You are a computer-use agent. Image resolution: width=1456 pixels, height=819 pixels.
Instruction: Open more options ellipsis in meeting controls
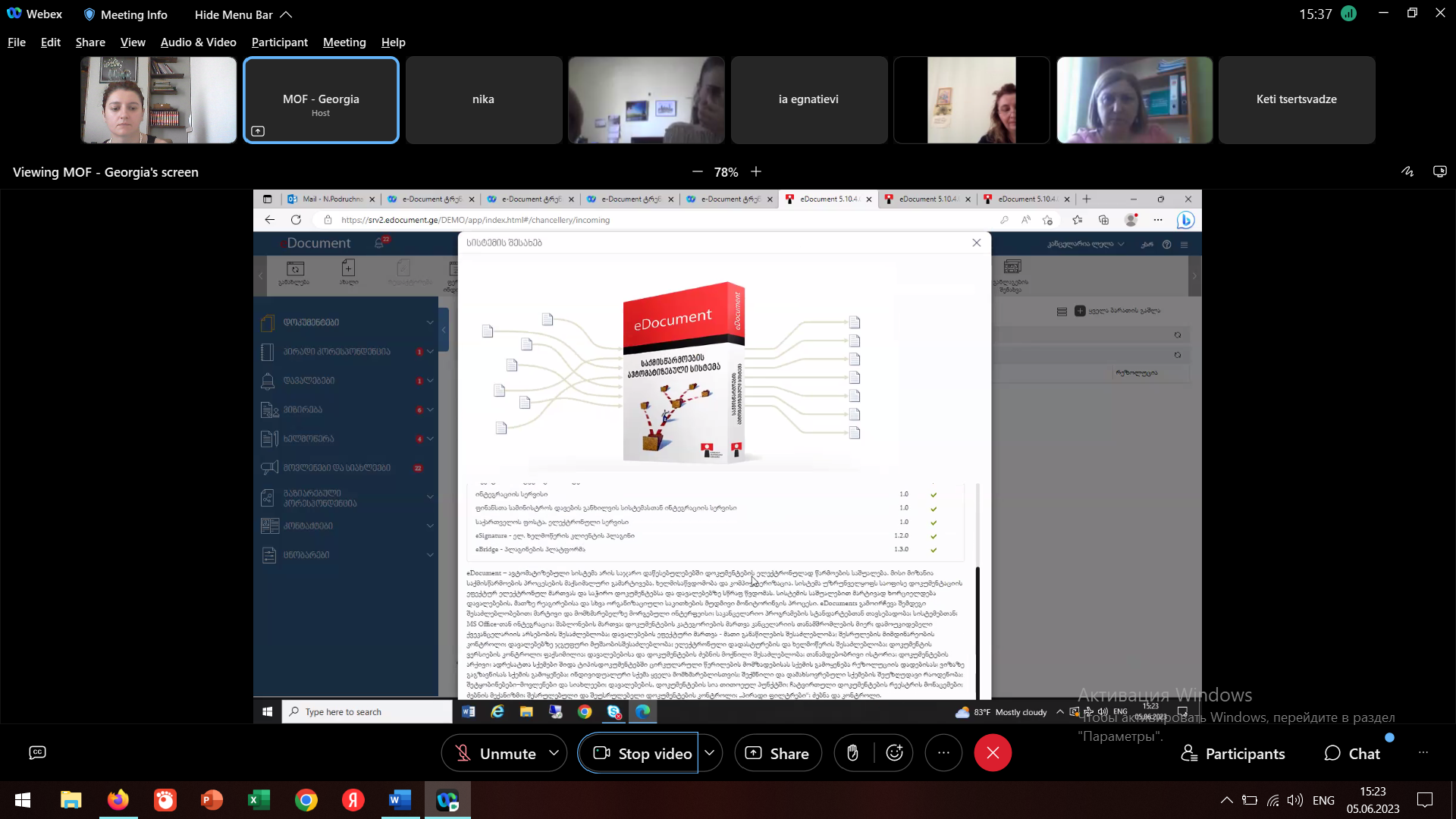943,753
